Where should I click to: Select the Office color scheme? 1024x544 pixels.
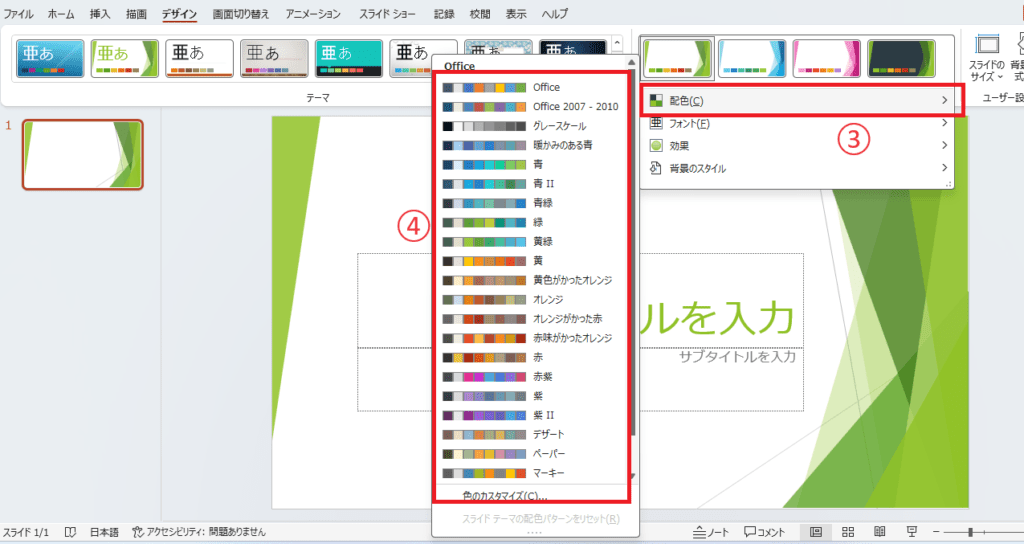532,88
